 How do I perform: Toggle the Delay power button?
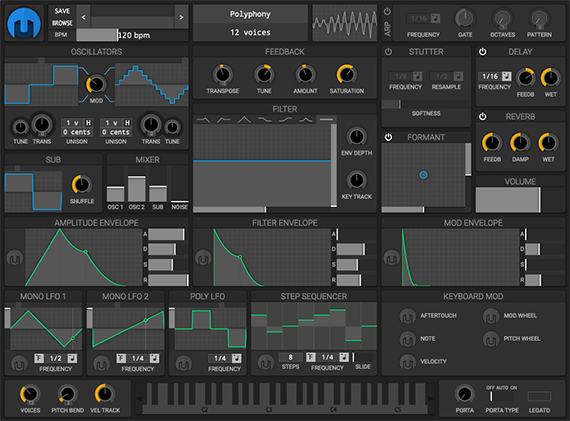point(482,52)
